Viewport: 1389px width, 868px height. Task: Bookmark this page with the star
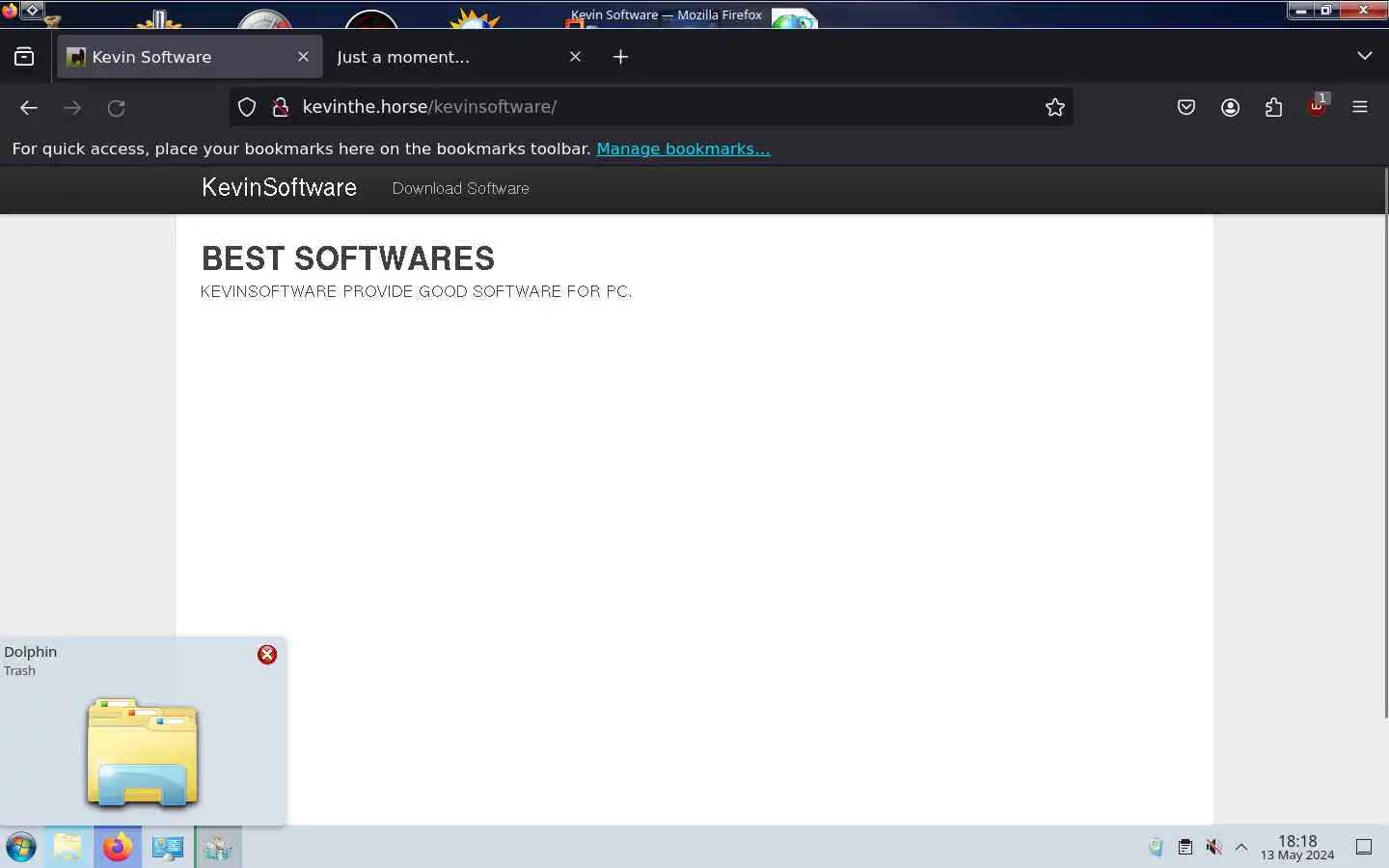[x=1055, y=107]
